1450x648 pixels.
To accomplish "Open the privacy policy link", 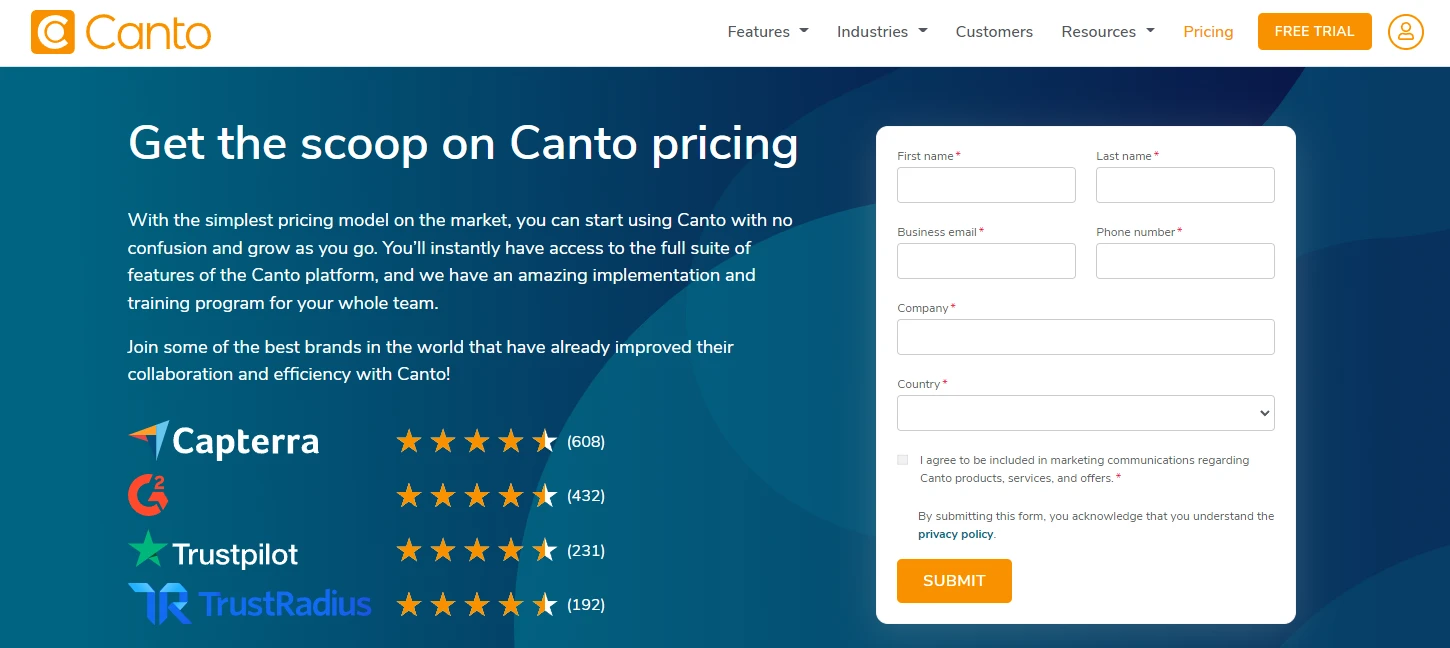I will [955, 533].
